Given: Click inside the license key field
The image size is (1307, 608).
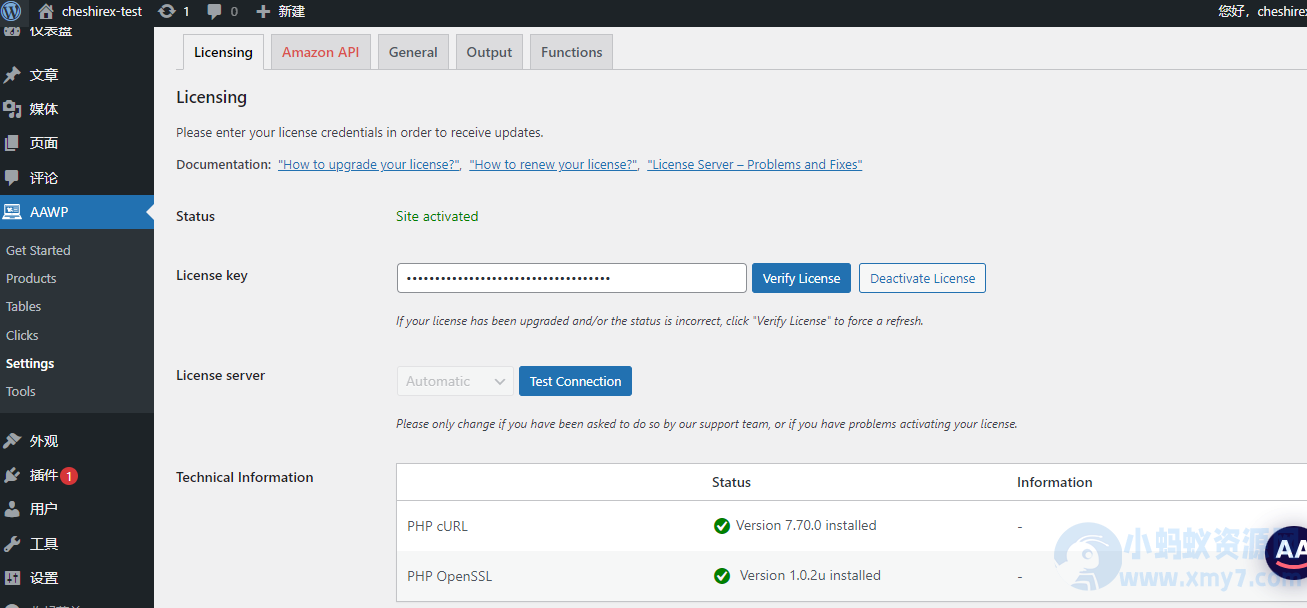Looking at the screenshot, I should click(570, 278).
